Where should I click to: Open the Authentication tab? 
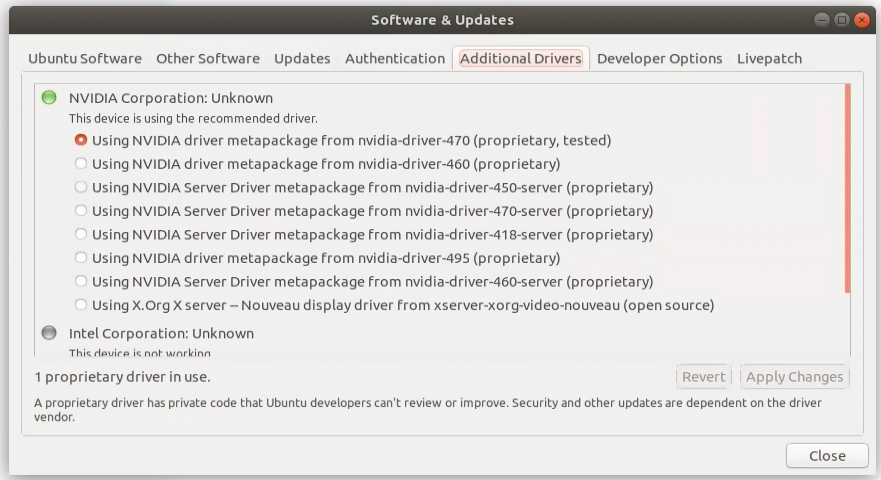[x=395, y=58]
